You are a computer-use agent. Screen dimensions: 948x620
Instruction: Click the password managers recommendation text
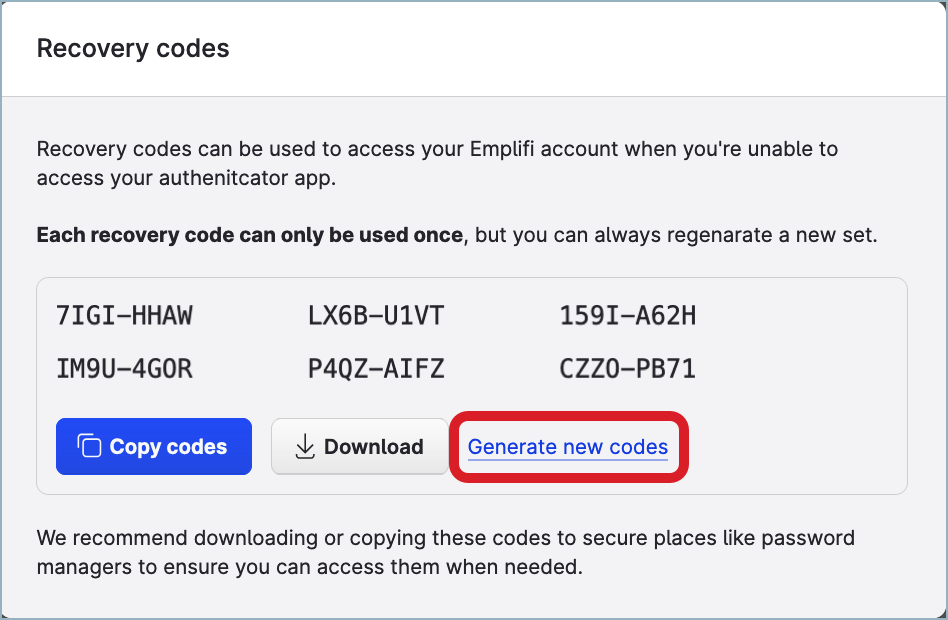[444, 550]
